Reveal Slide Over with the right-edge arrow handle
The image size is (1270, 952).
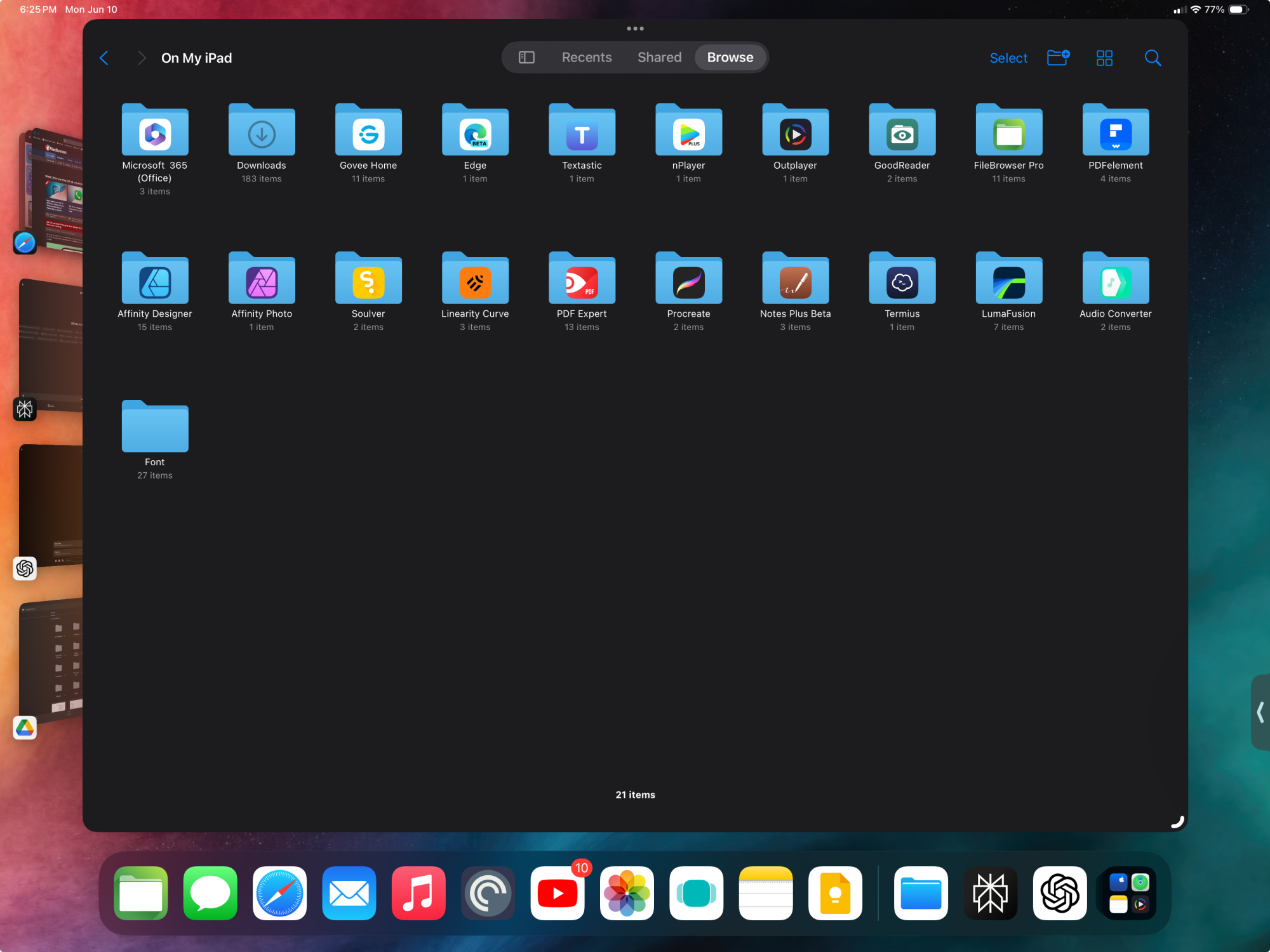click(1260, 712)
